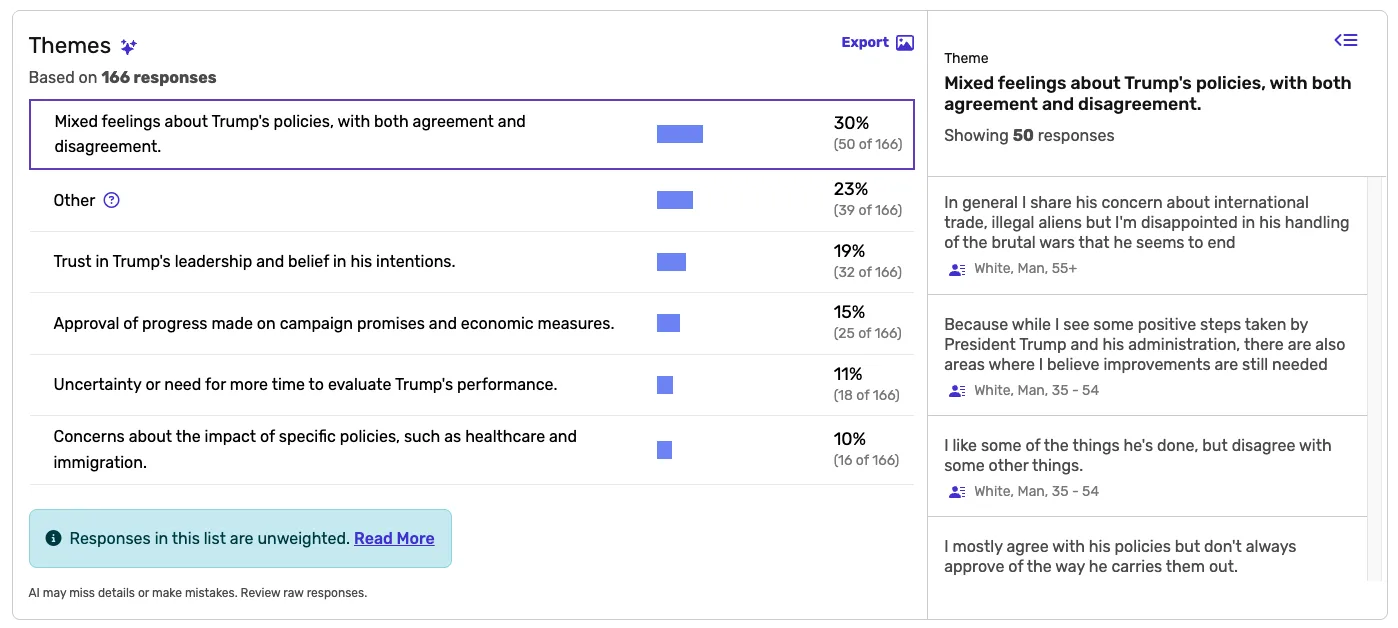Click the demographic icon under 'I like some of the things' response
Image resolution: width=1398 pixels, height=628 pixels.
pos(957,492)
